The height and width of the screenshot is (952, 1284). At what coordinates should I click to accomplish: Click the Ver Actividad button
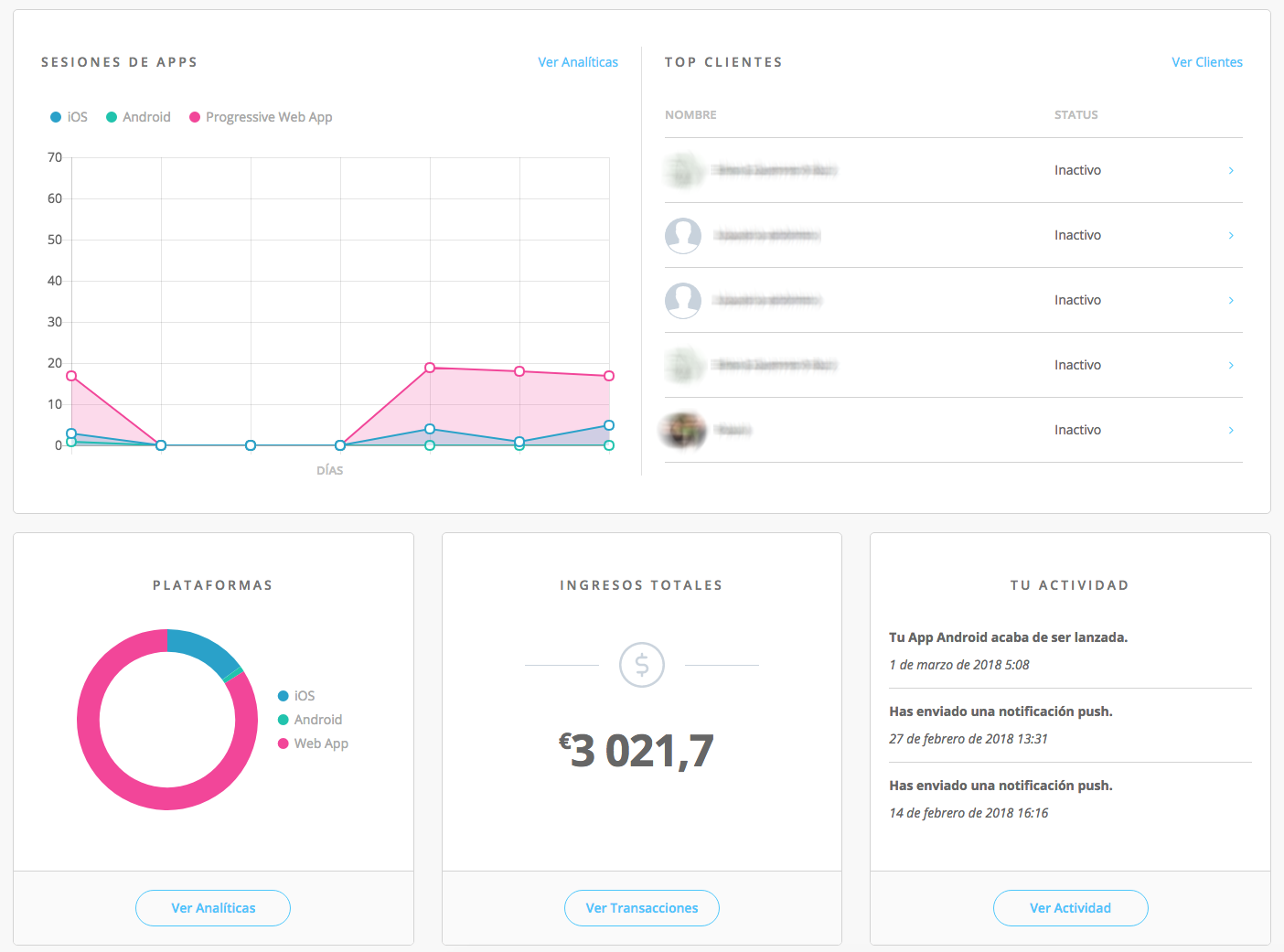(x=1070, y=908)
